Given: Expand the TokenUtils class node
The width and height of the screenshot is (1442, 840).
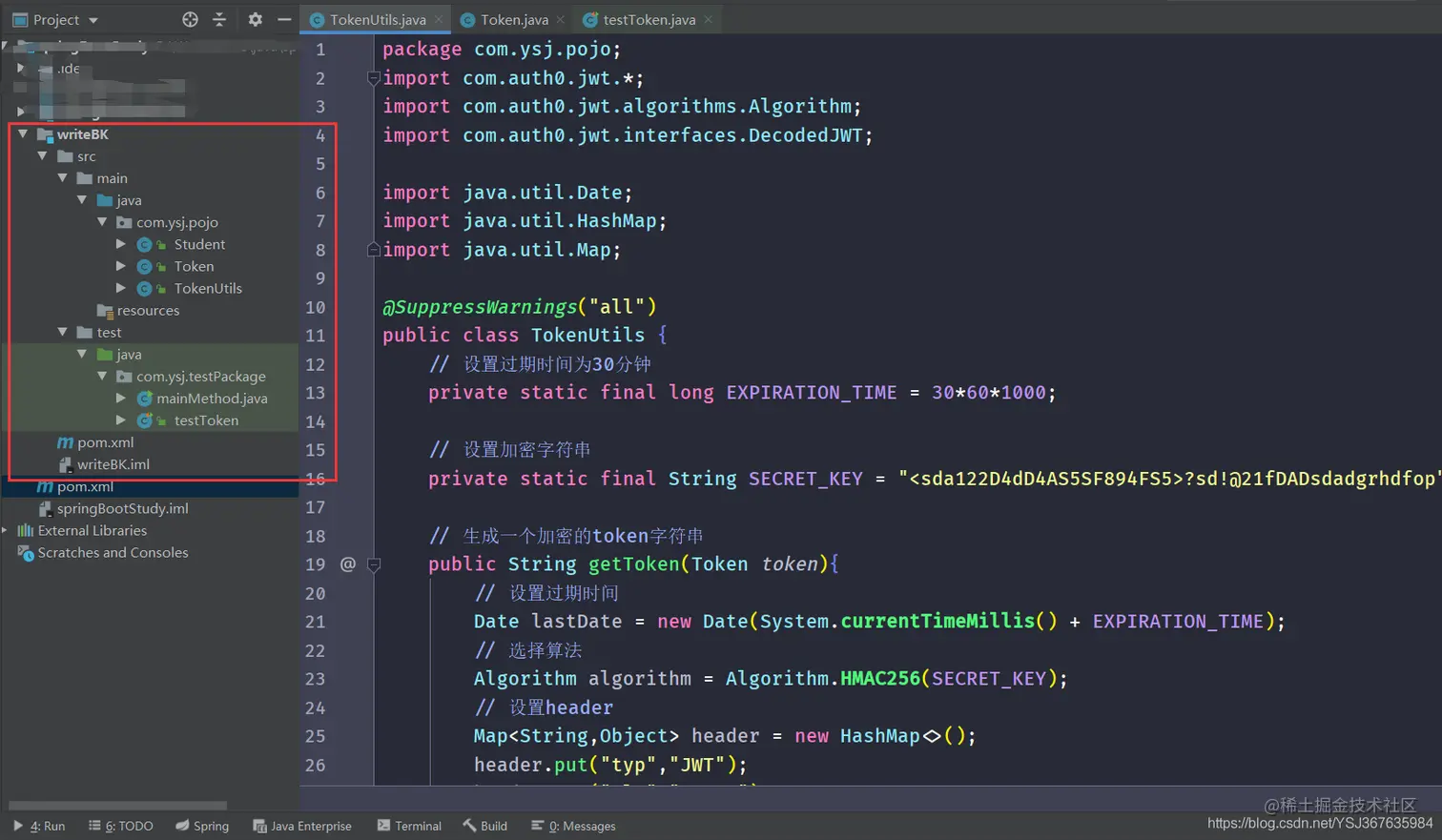Looking at the screenshot, I should (121, 288).
